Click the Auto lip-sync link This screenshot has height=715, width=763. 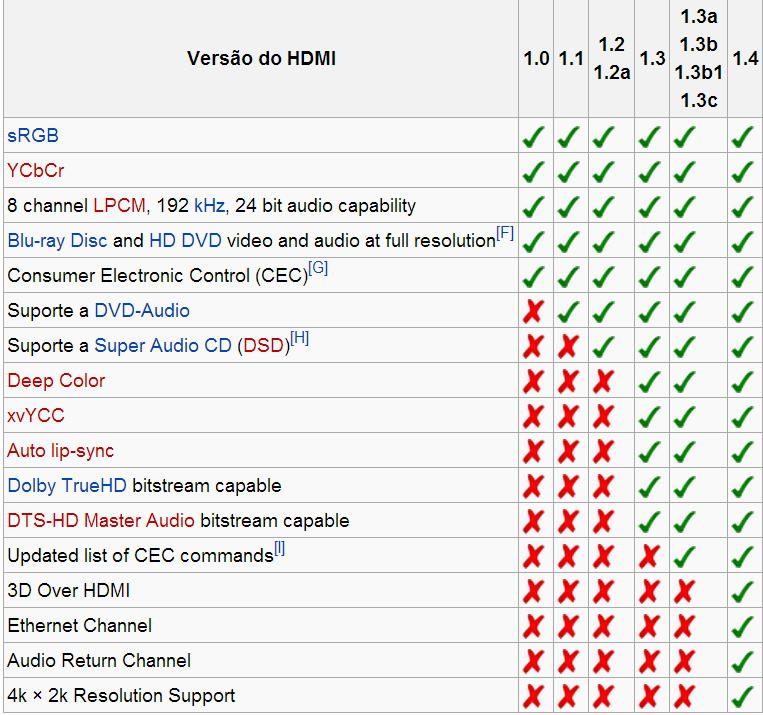(61, 451)
